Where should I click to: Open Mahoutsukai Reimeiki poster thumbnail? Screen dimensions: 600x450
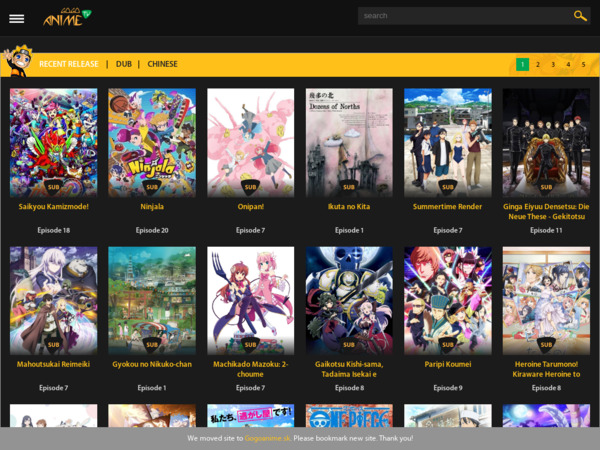[54, 301]
